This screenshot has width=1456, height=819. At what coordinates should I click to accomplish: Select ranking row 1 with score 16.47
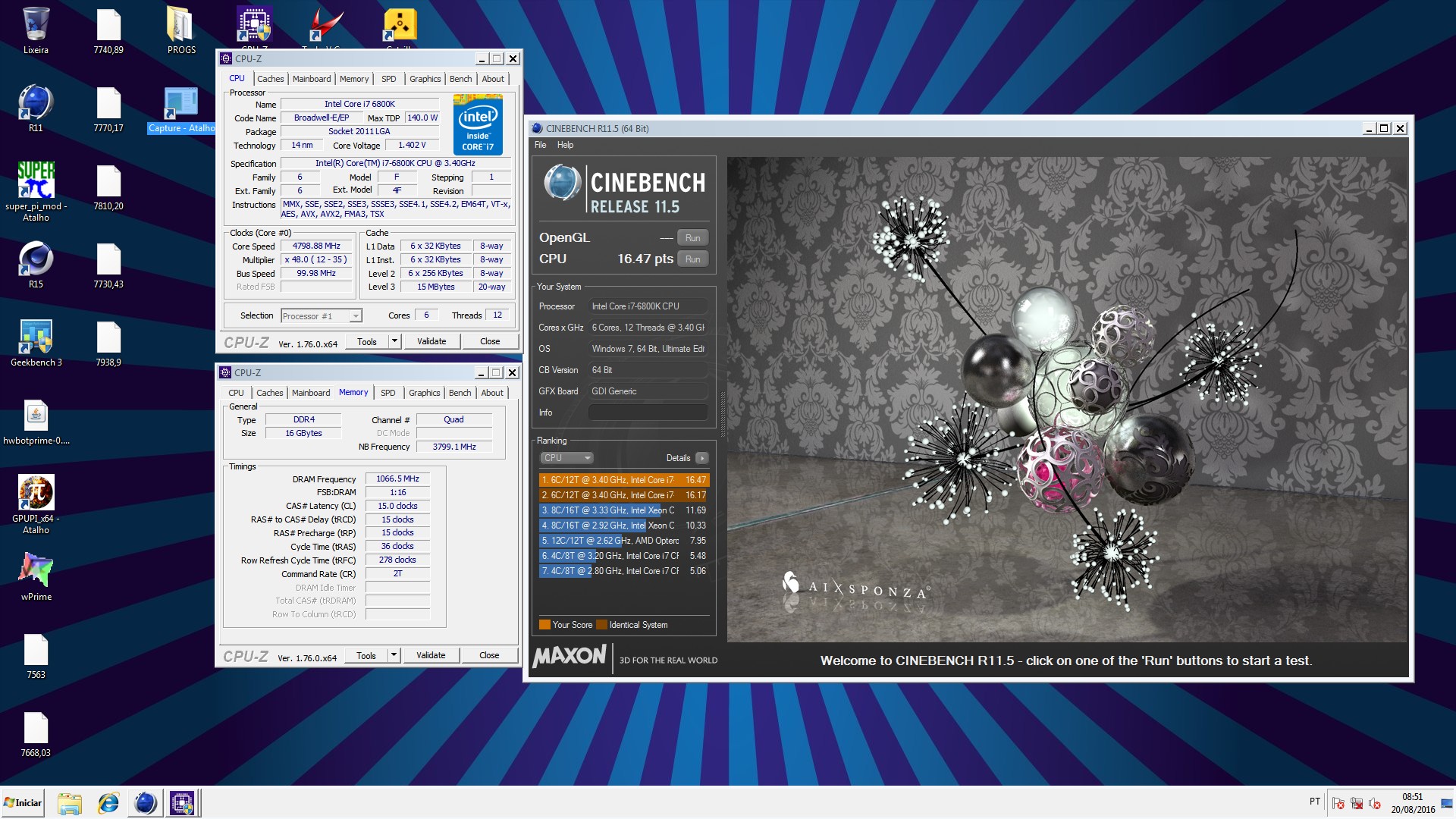tap(623, 480)
